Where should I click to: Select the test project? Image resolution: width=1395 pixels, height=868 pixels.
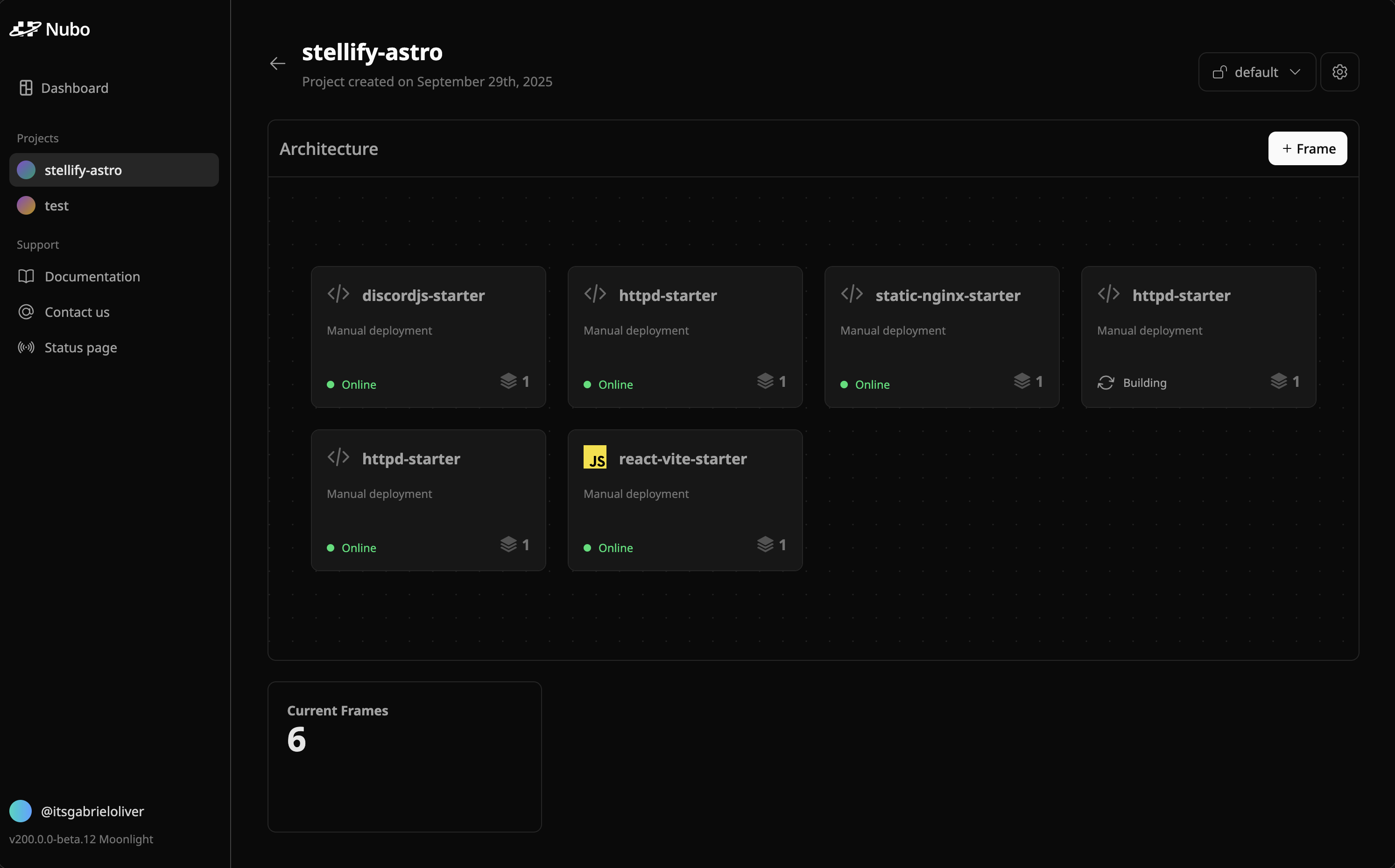(x=56, y=205)
